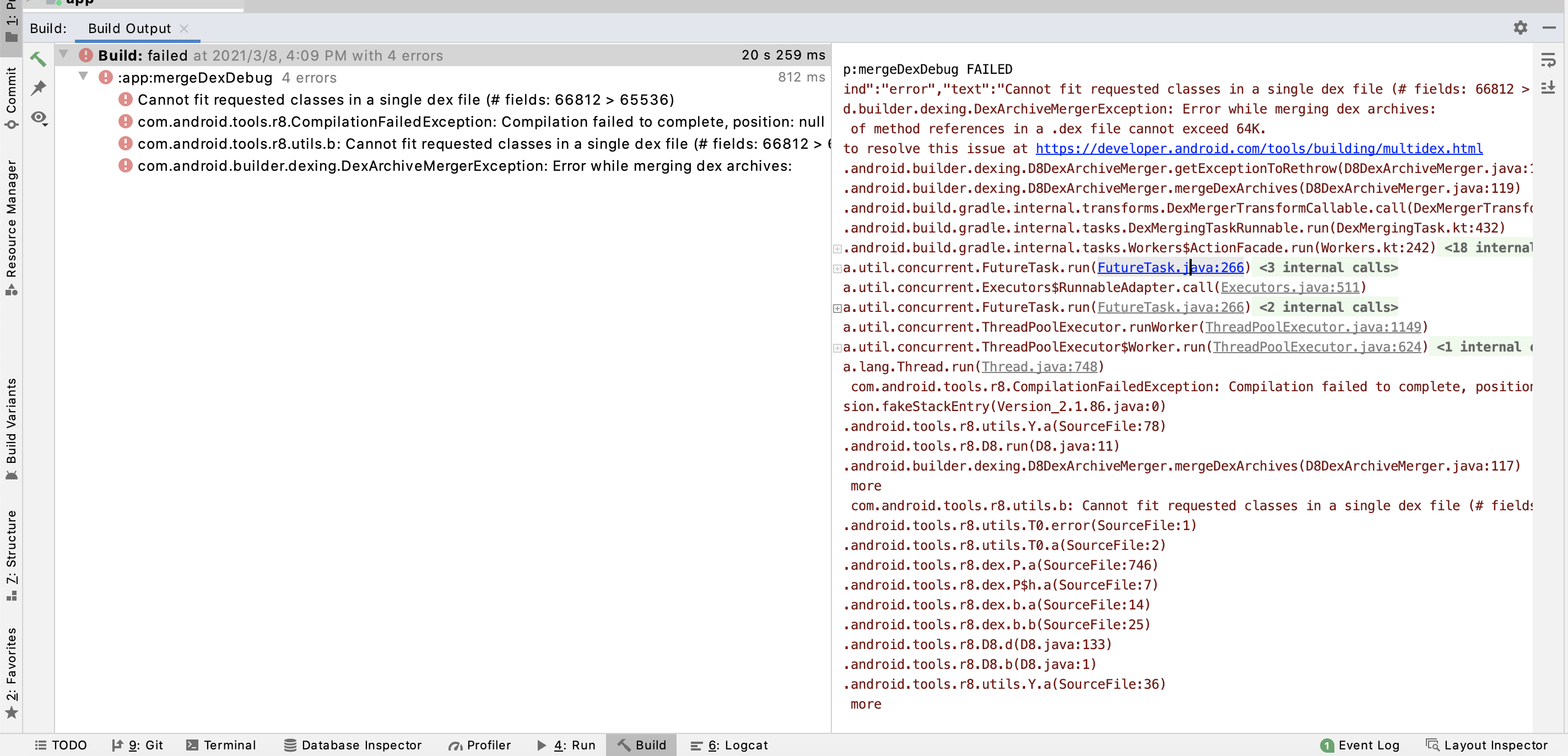The height and width of the screenshot is (756, 1568).
Task: Open Build Variants side panel
Action: pos(11,429)
